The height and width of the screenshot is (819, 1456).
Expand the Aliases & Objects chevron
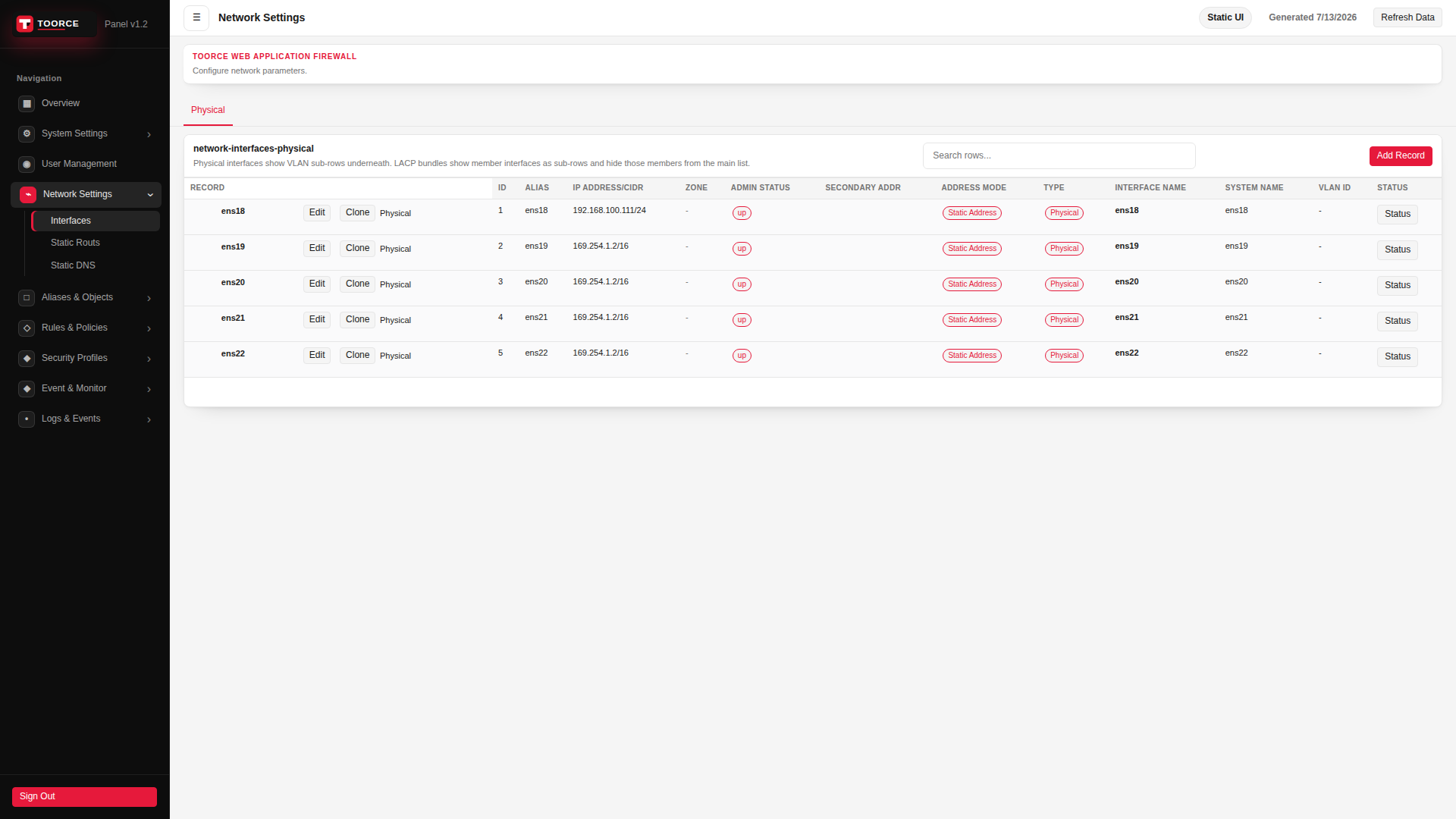click(149, 299)
